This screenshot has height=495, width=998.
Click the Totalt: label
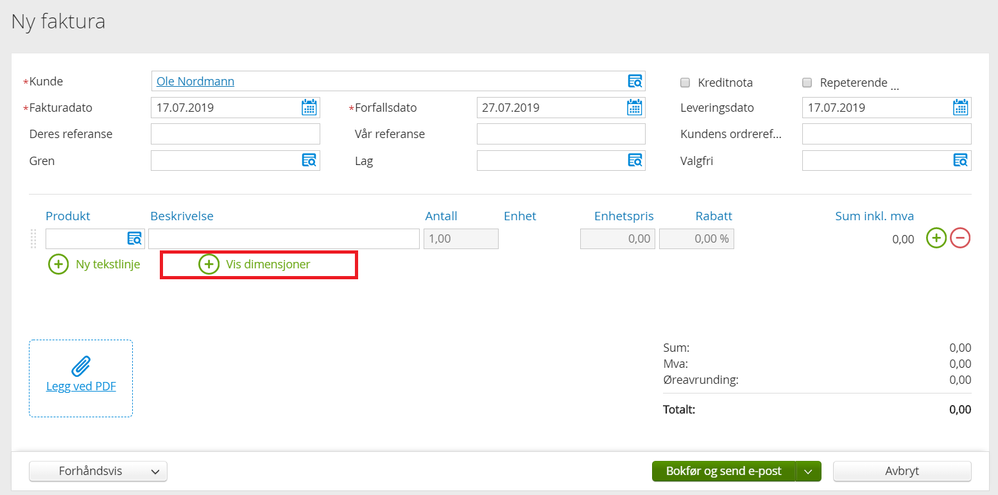(679, 409)
